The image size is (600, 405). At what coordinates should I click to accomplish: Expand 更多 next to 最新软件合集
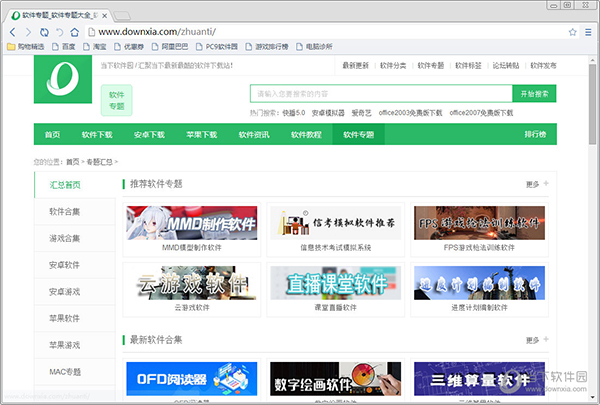tap(536, 340)
